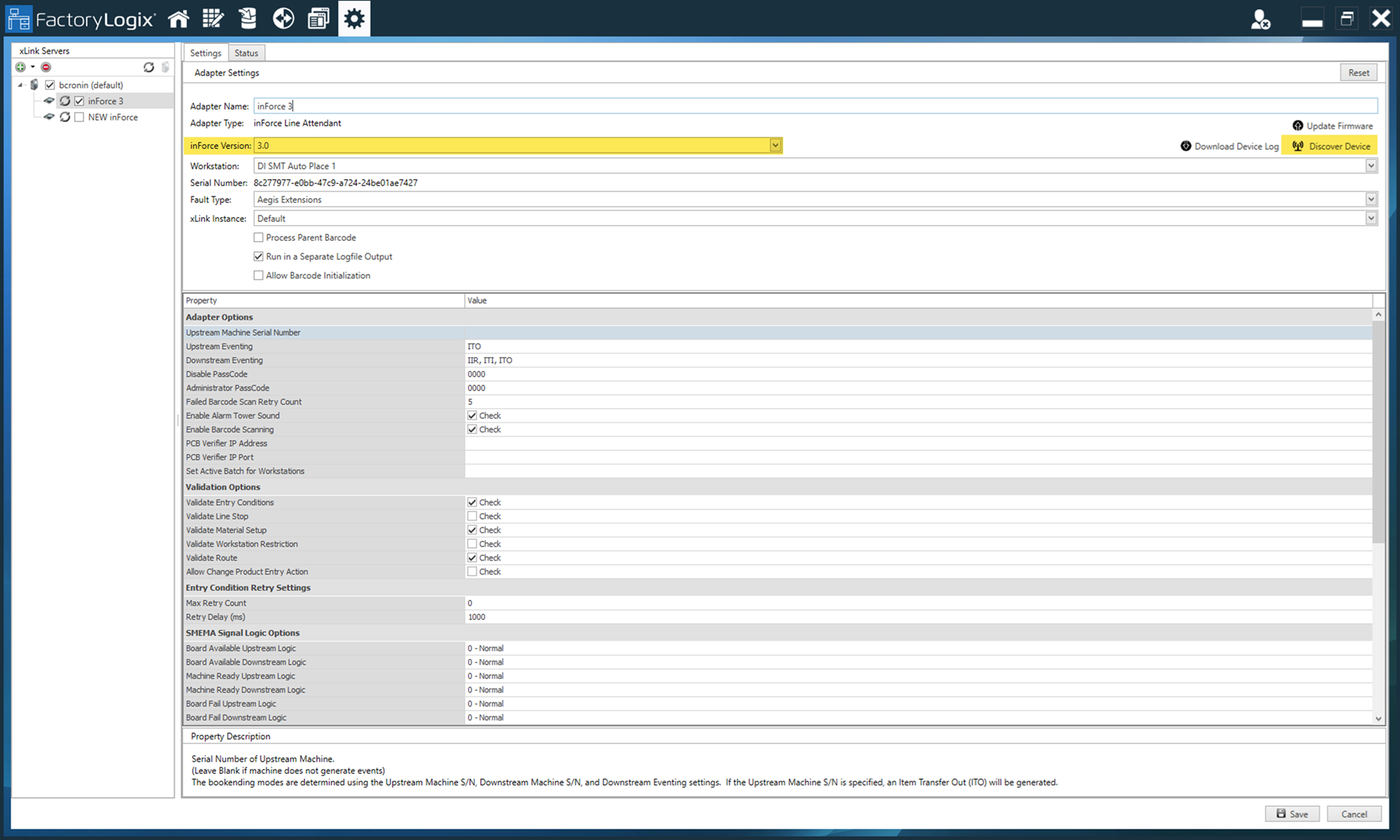Switch to the Settings tab

[206, 53]
